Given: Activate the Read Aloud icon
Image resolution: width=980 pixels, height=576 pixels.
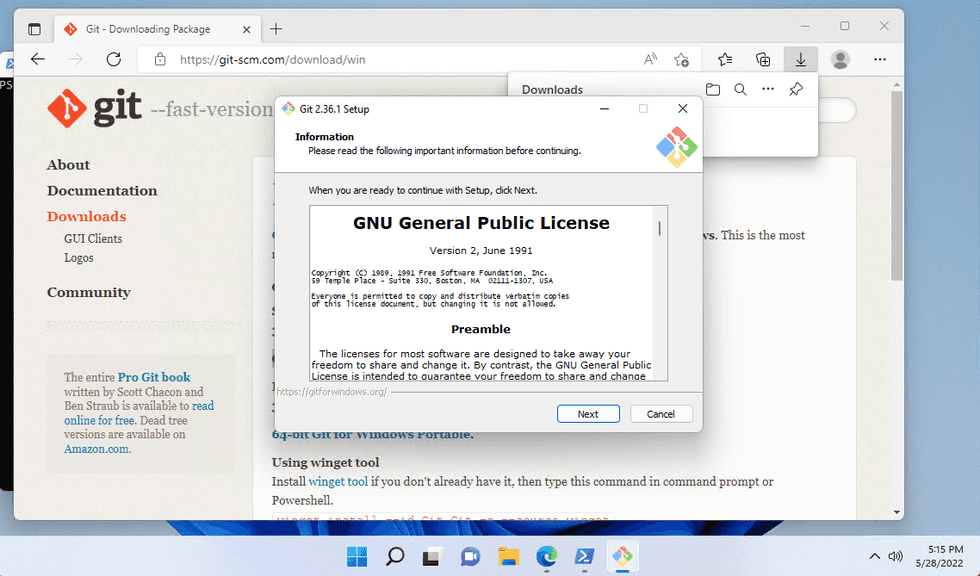Looking at the screenshot, I should (x=650, y=60).
